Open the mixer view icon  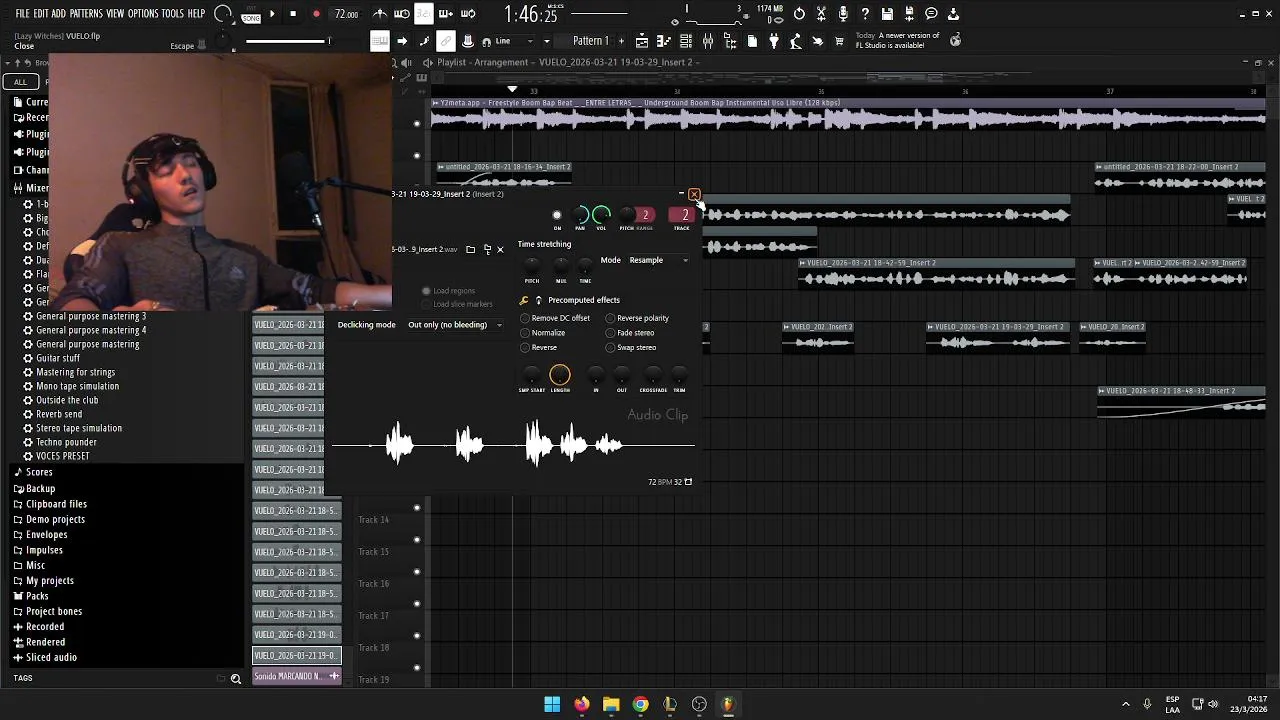pos(708,41)
